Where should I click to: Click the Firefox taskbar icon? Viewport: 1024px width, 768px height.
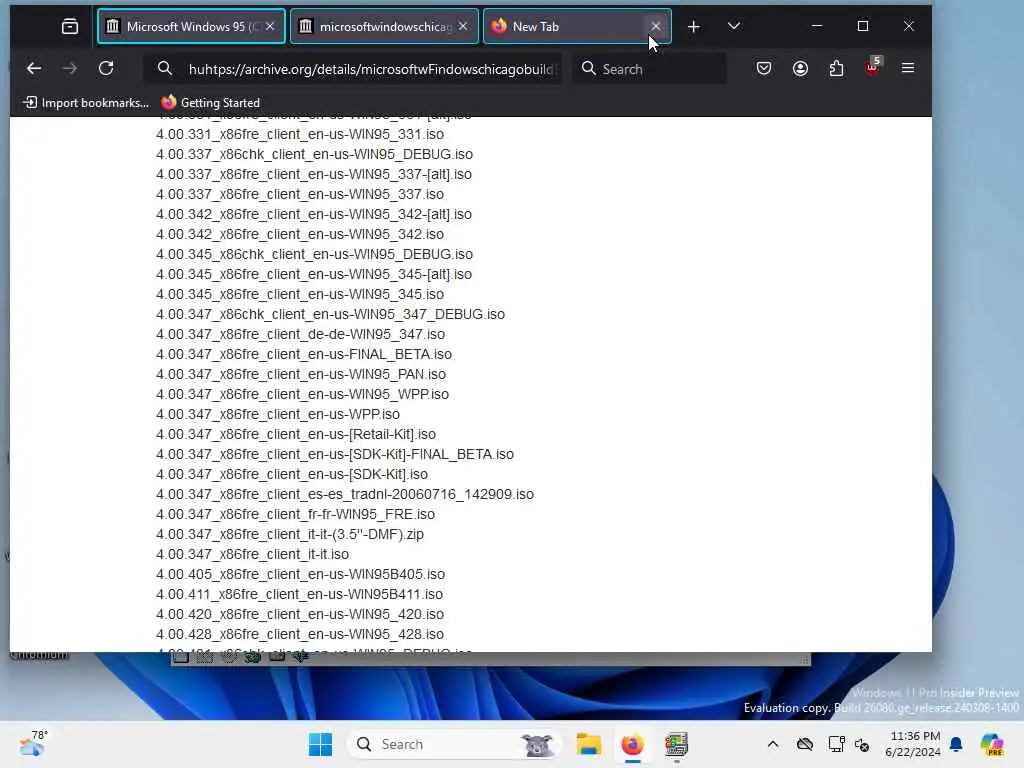(x=632, y=744)
